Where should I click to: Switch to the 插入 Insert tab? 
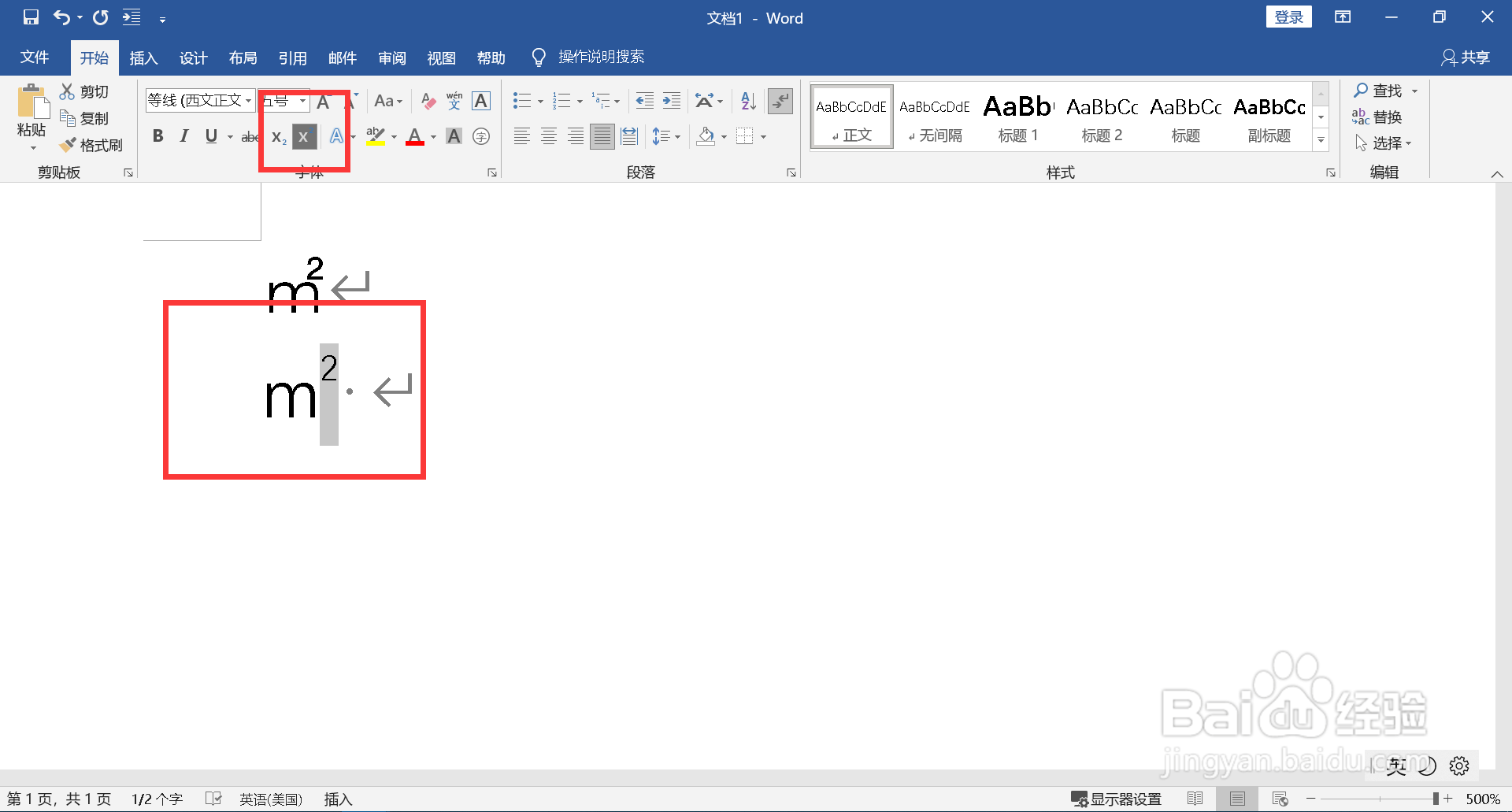click(x=143, y=57)
